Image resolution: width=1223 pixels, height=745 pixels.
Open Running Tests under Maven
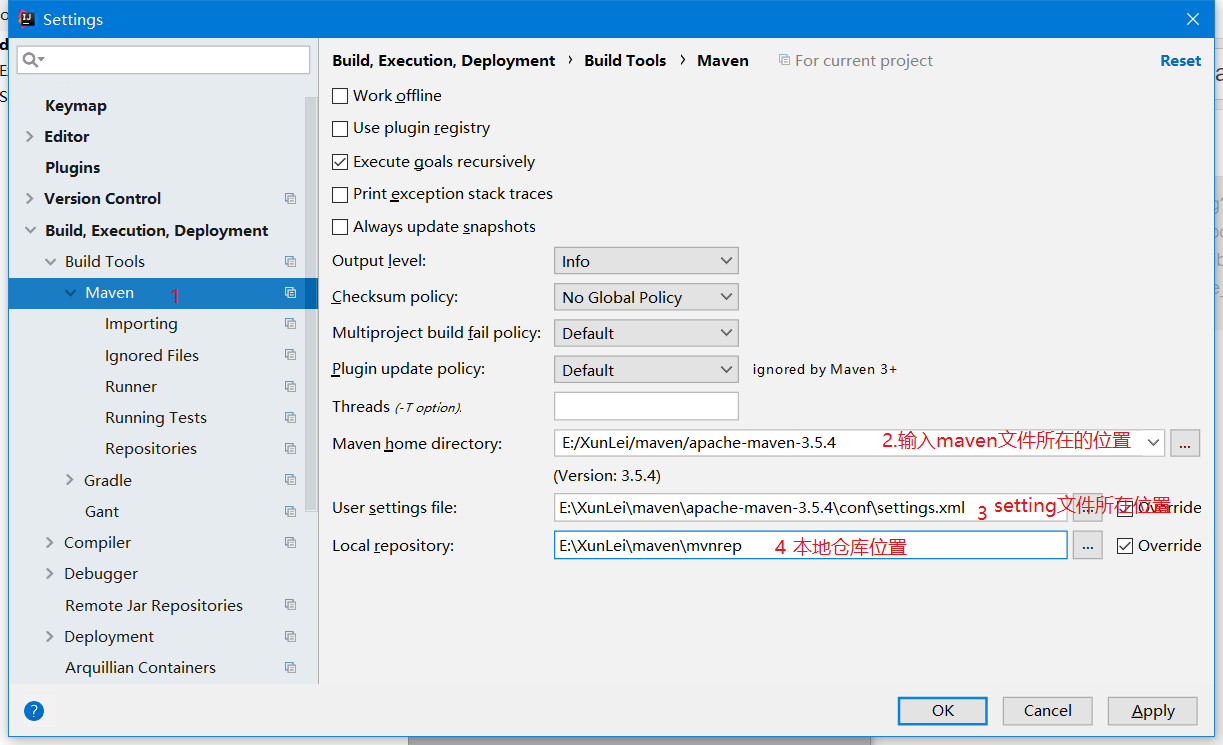pyautogui.click(x=156, y=417)
